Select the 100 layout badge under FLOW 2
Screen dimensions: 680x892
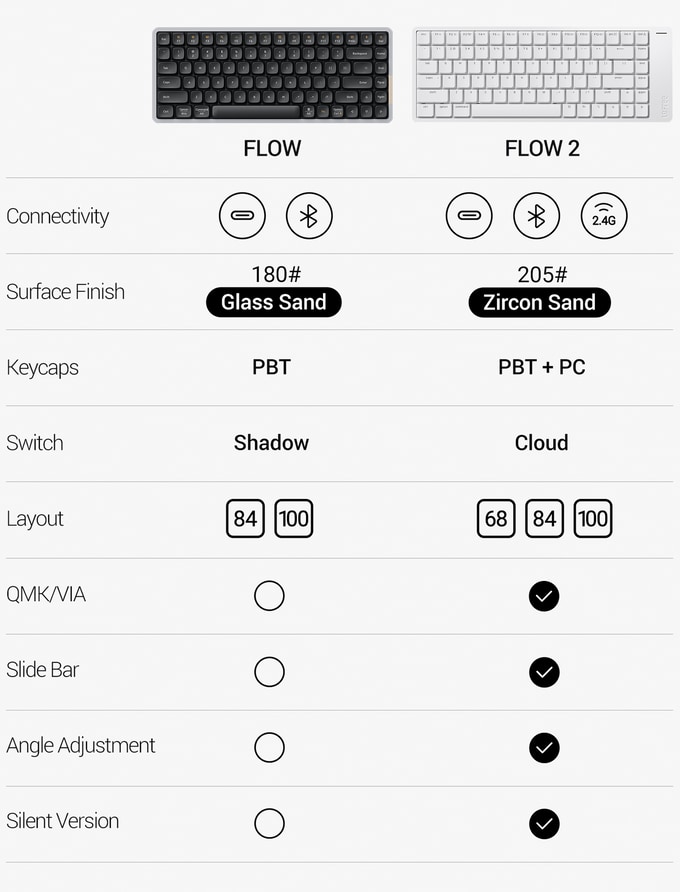pyautogui.click(x=593, y=519)
